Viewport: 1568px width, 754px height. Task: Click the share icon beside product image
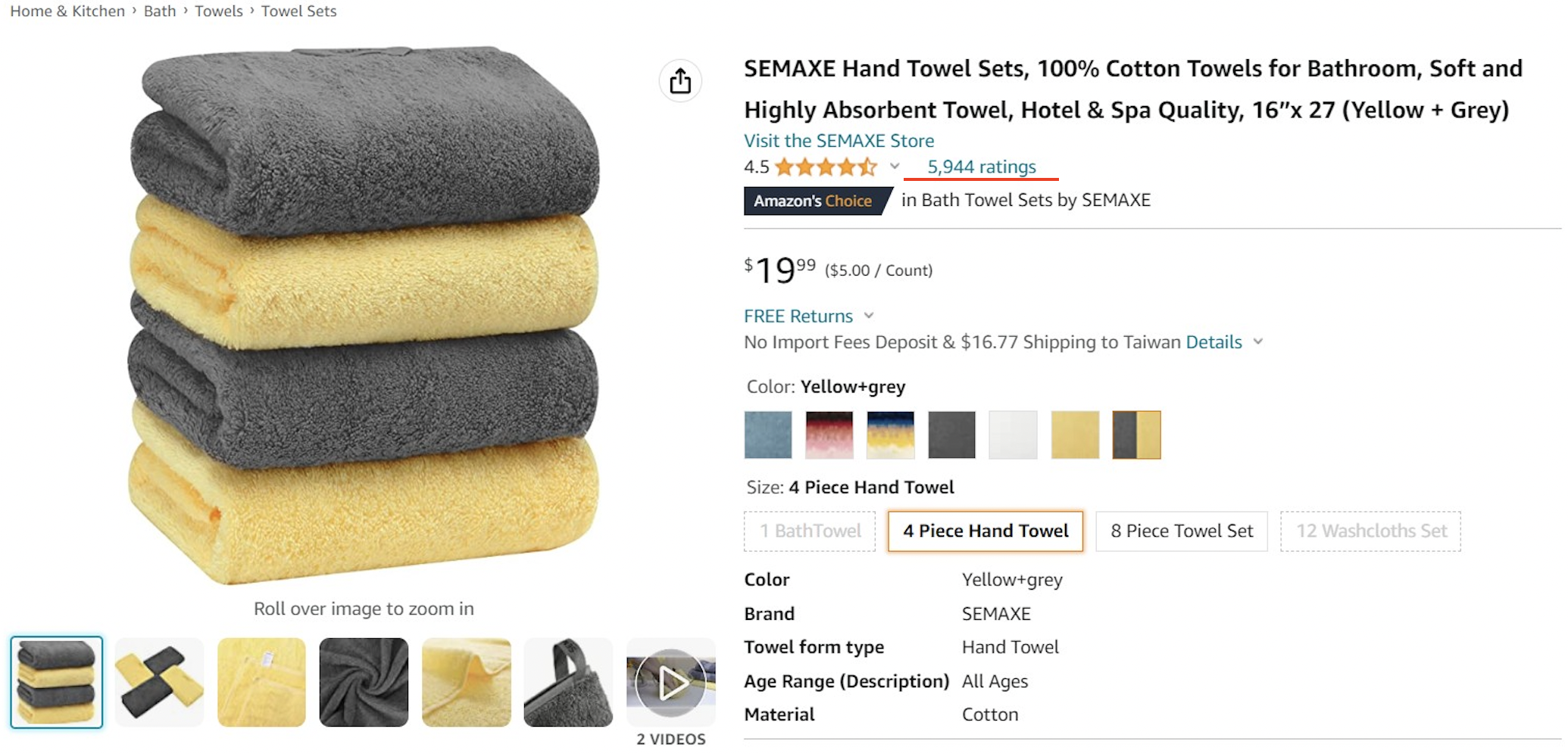[x=679, y=81]
